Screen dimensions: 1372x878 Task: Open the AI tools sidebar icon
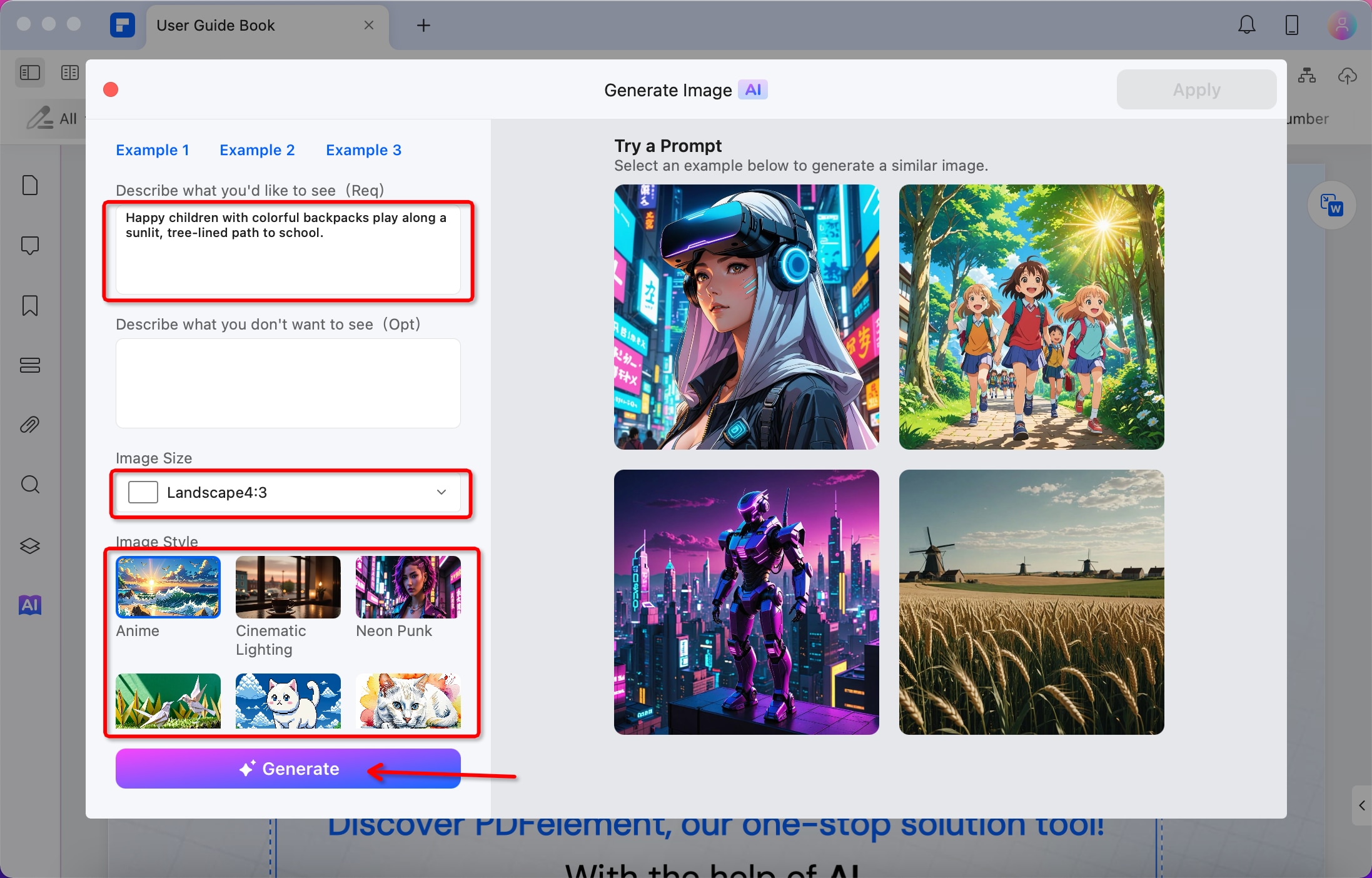[x=30, y=605]
